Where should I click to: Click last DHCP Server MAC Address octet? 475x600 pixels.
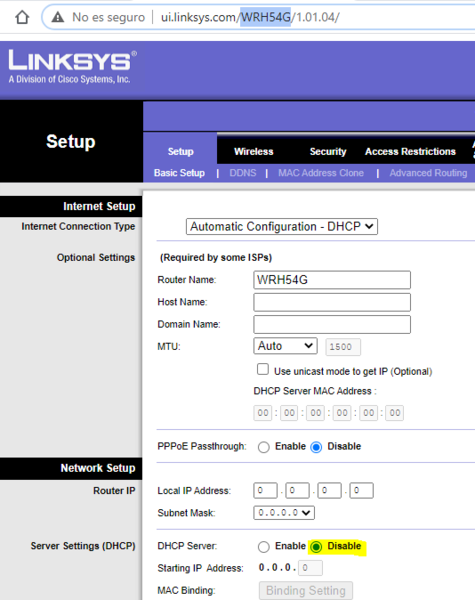coord(395,413)
